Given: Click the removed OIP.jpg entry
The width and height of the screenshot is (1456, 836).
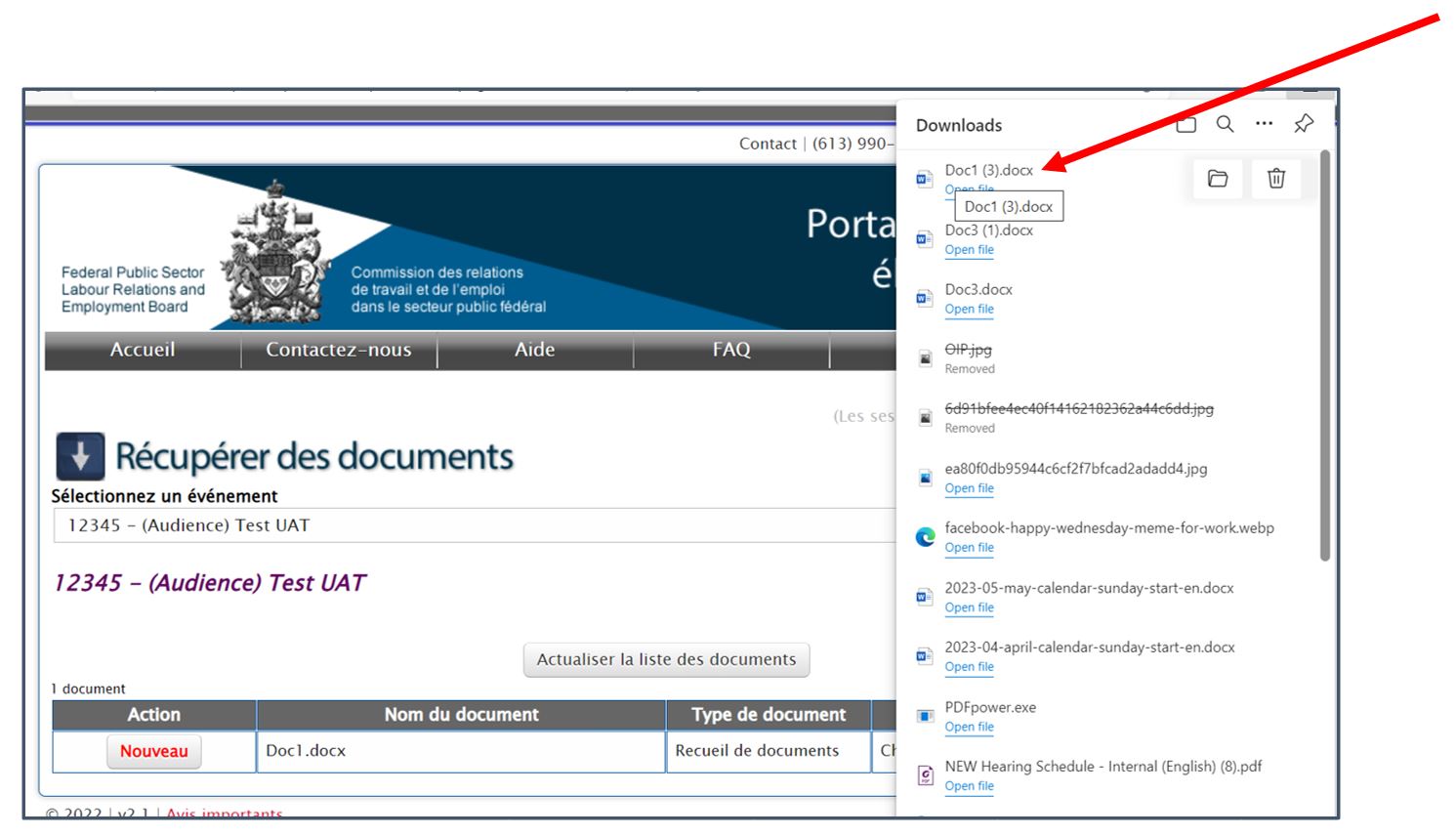Looking at the screenshot, I should tap(968, 350).
